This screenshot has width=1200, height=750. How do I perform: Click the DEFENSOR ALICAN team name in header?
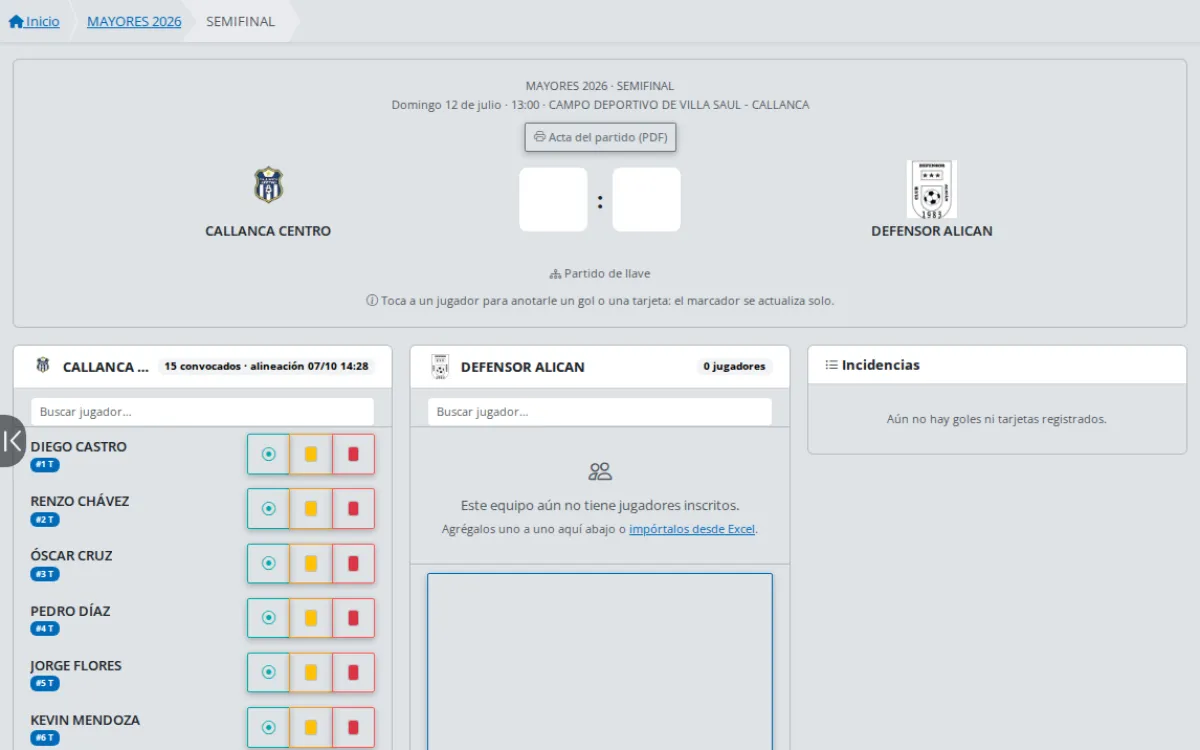932,231
